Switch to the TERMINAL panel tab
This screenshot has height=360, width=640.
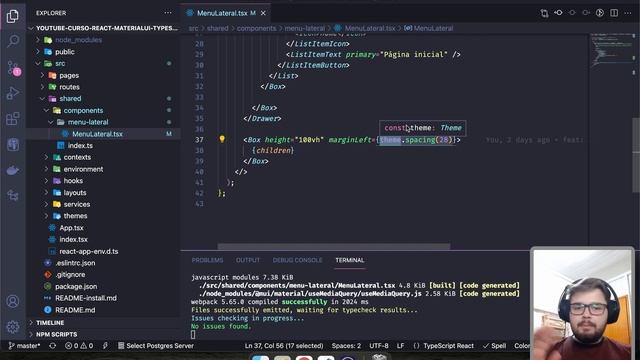pyautogui.click(x=350, y=260)
